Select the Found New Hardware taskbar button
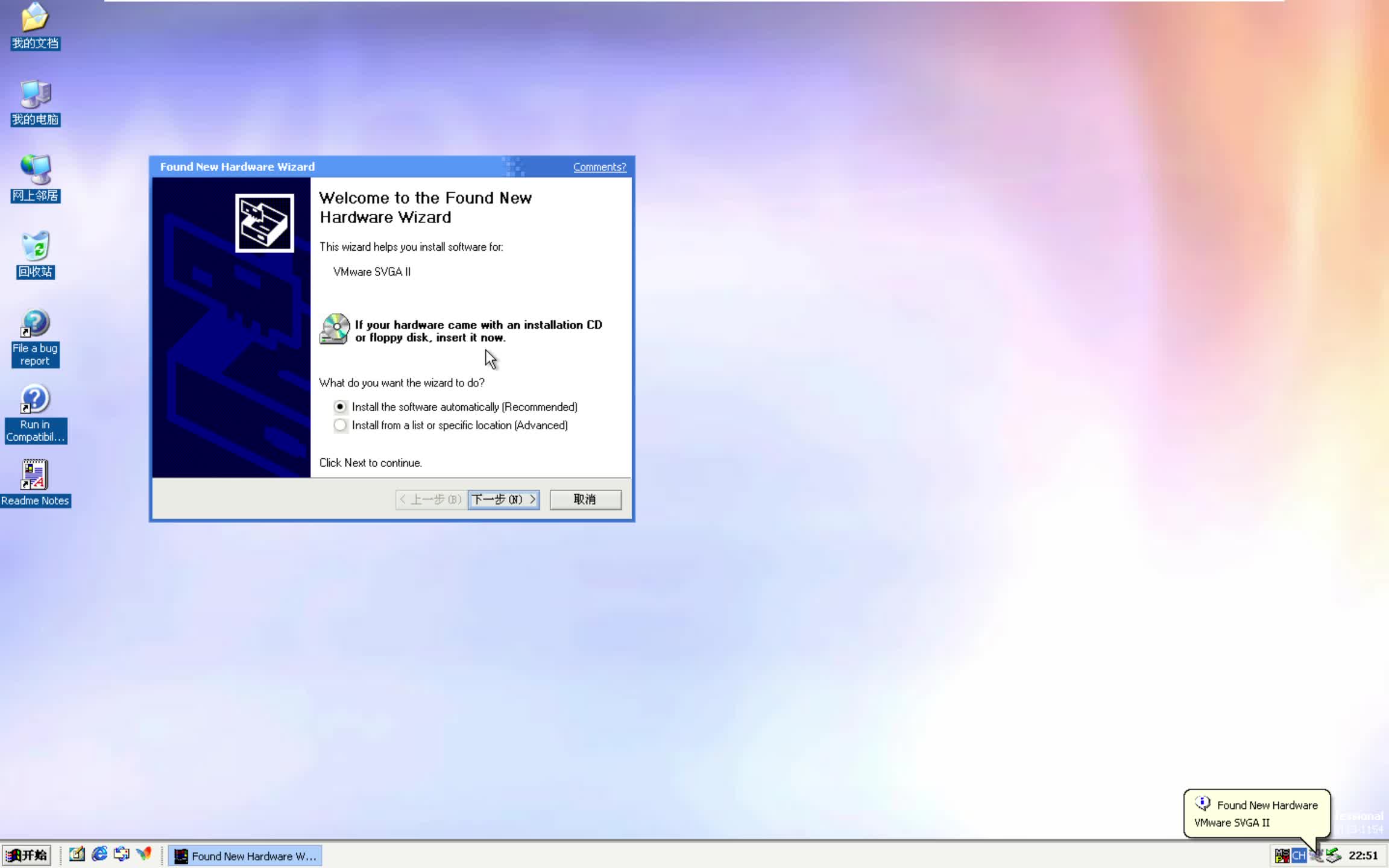Screen dimensions: 1389x868 coord(244,855)
